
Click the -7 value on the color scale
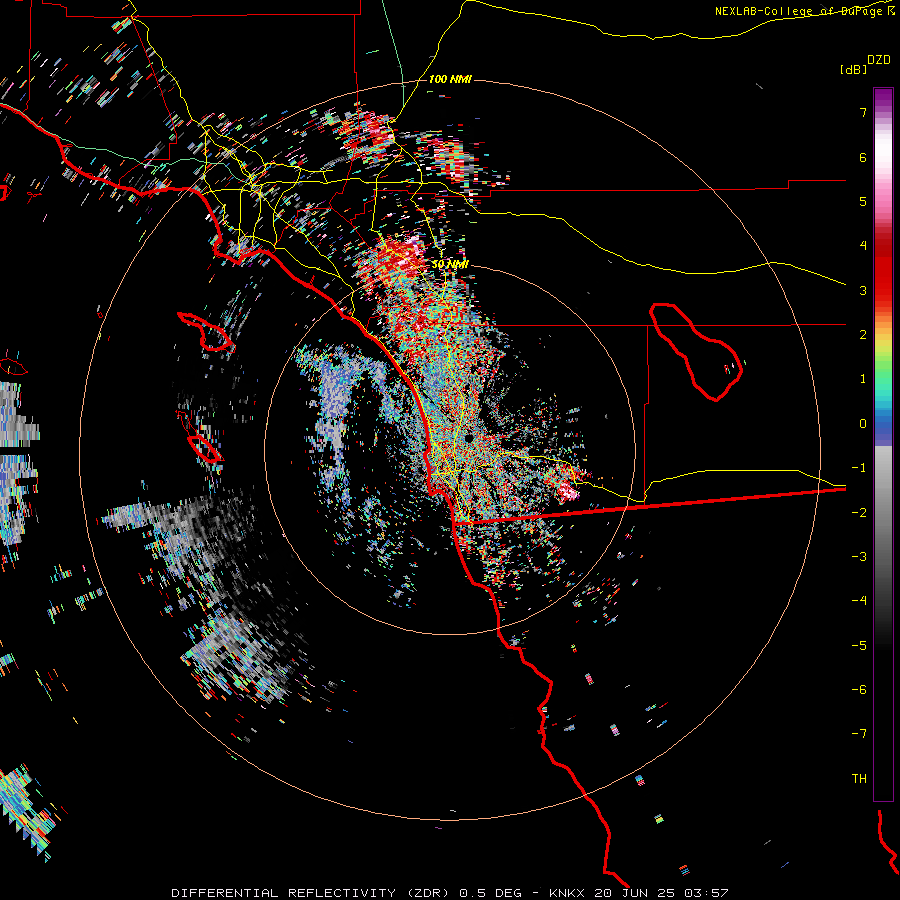859,734
